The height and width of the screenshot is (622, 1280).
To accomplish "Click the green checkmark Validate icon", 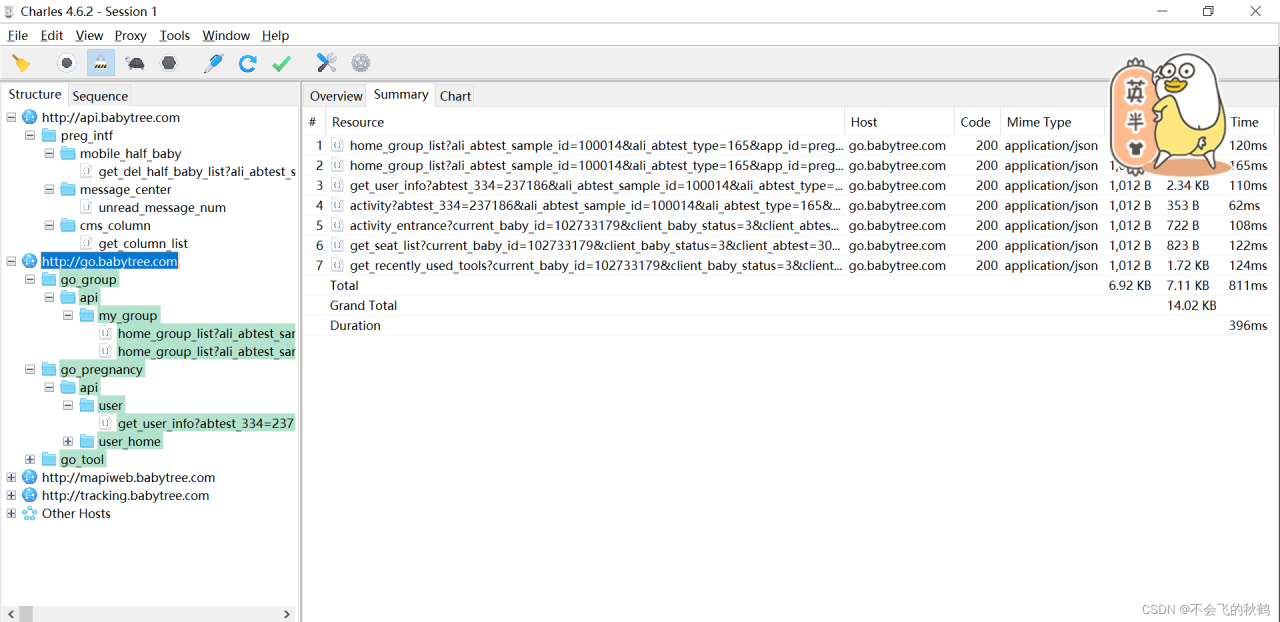I will (x=282, y=63).
